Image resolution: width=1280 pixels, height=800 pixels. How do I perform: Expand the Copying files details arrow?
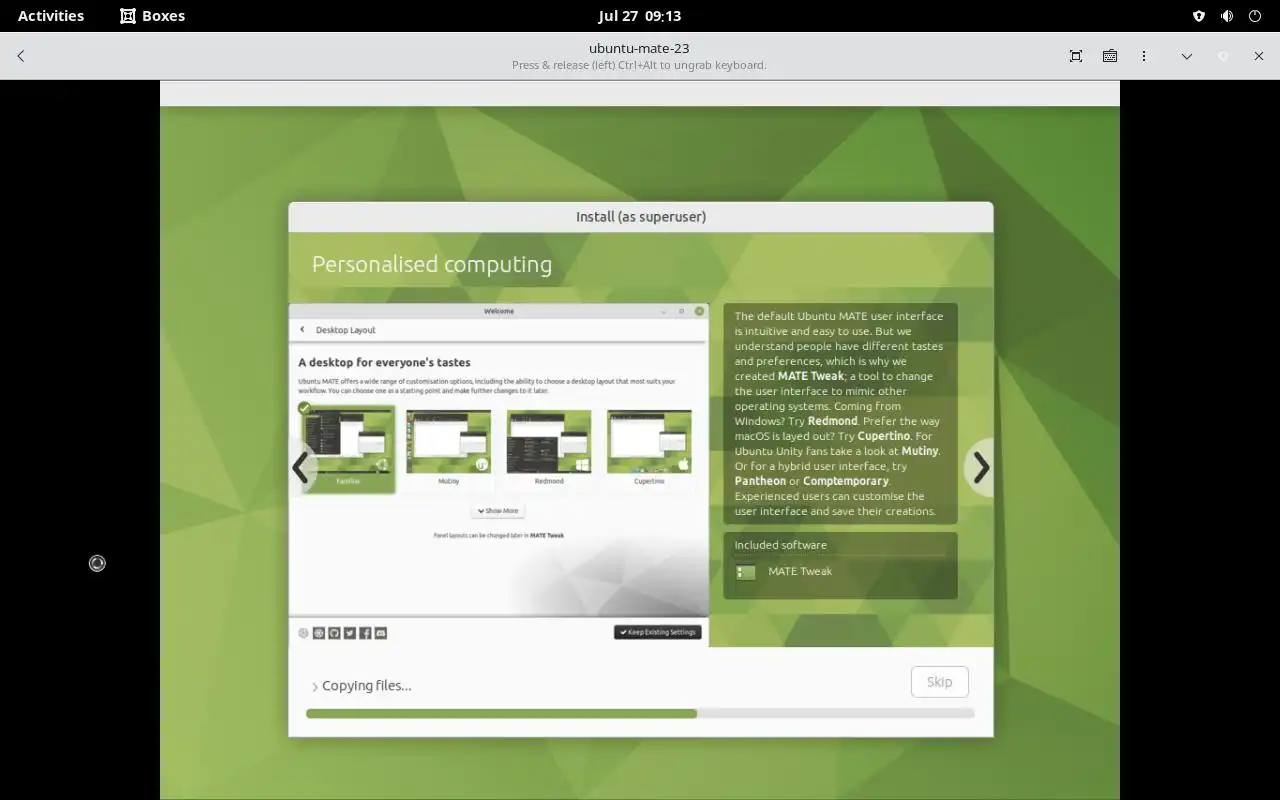[x=315, y=687]
